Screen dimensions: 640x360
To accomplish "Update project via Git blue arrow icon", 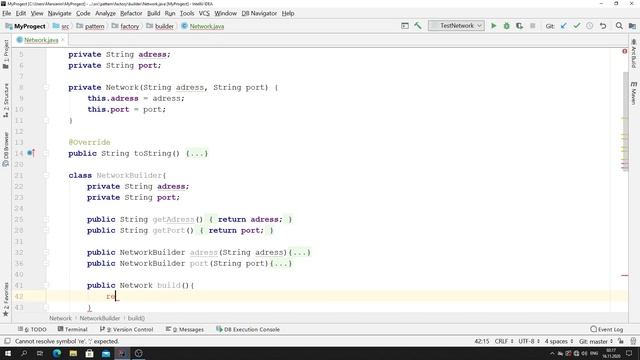I will point(564,26).
